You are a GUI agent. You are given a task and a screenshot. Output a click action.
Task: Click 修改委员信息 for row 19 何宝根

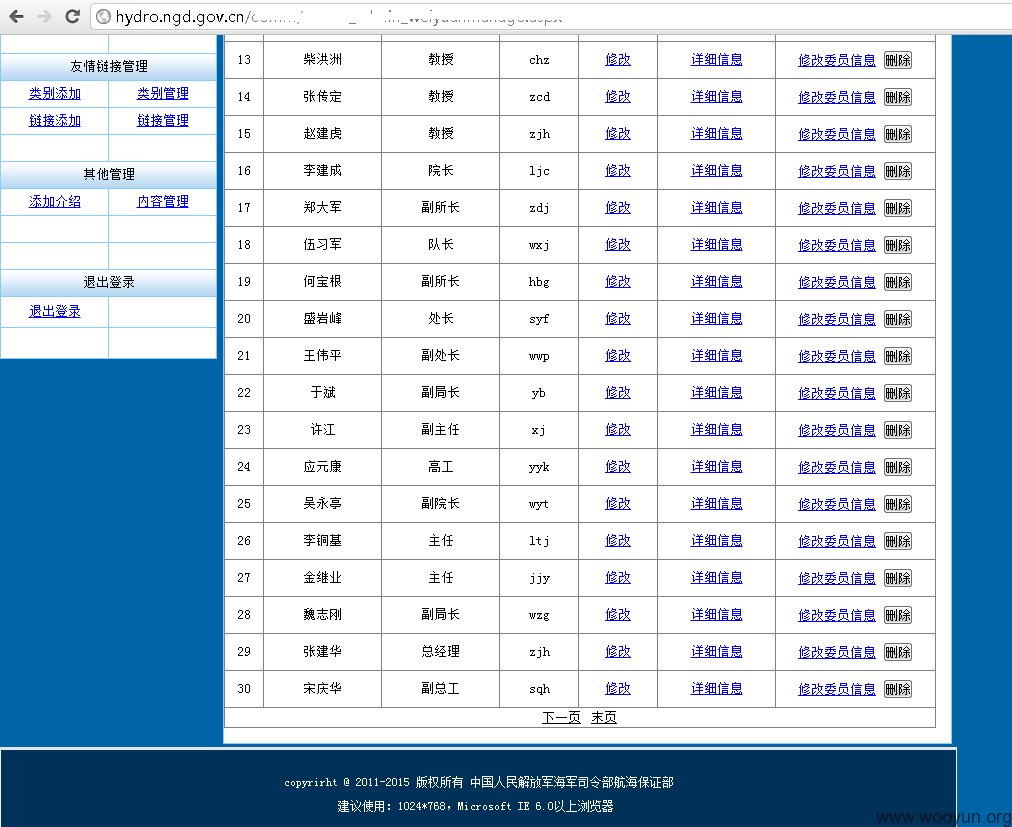tap(836, 282)
